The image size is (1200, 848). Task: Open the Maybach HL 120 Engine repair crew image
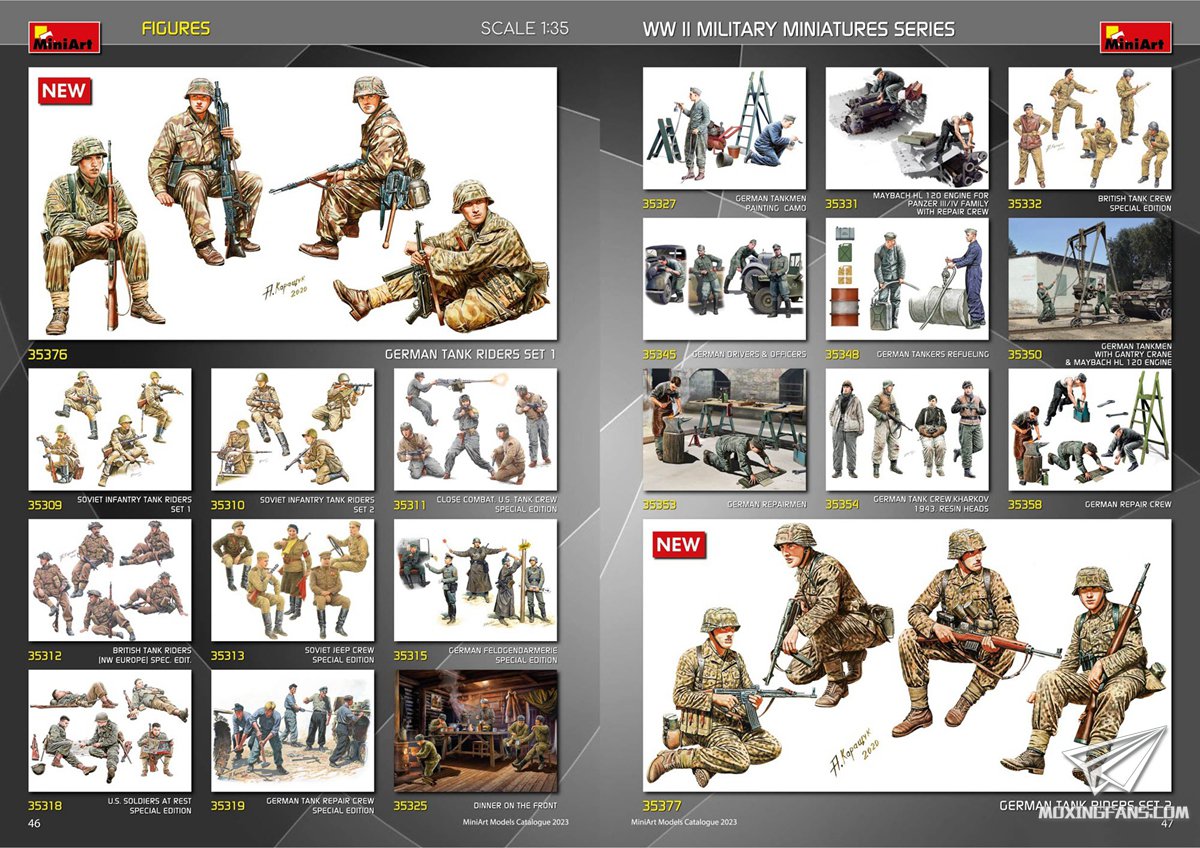coord(907,128)
